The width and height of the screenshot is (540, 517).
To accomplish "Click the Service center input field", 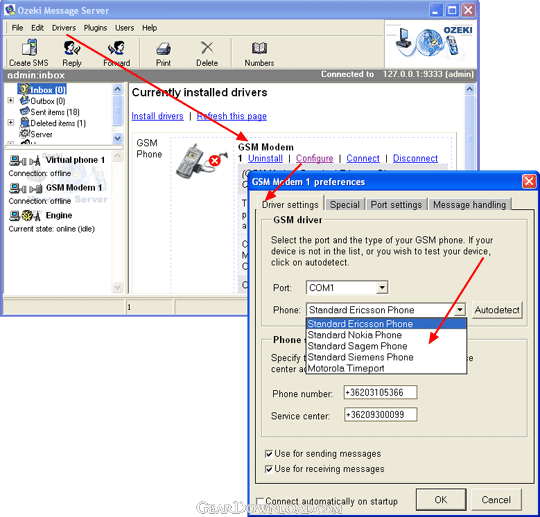I will (381, 414).
